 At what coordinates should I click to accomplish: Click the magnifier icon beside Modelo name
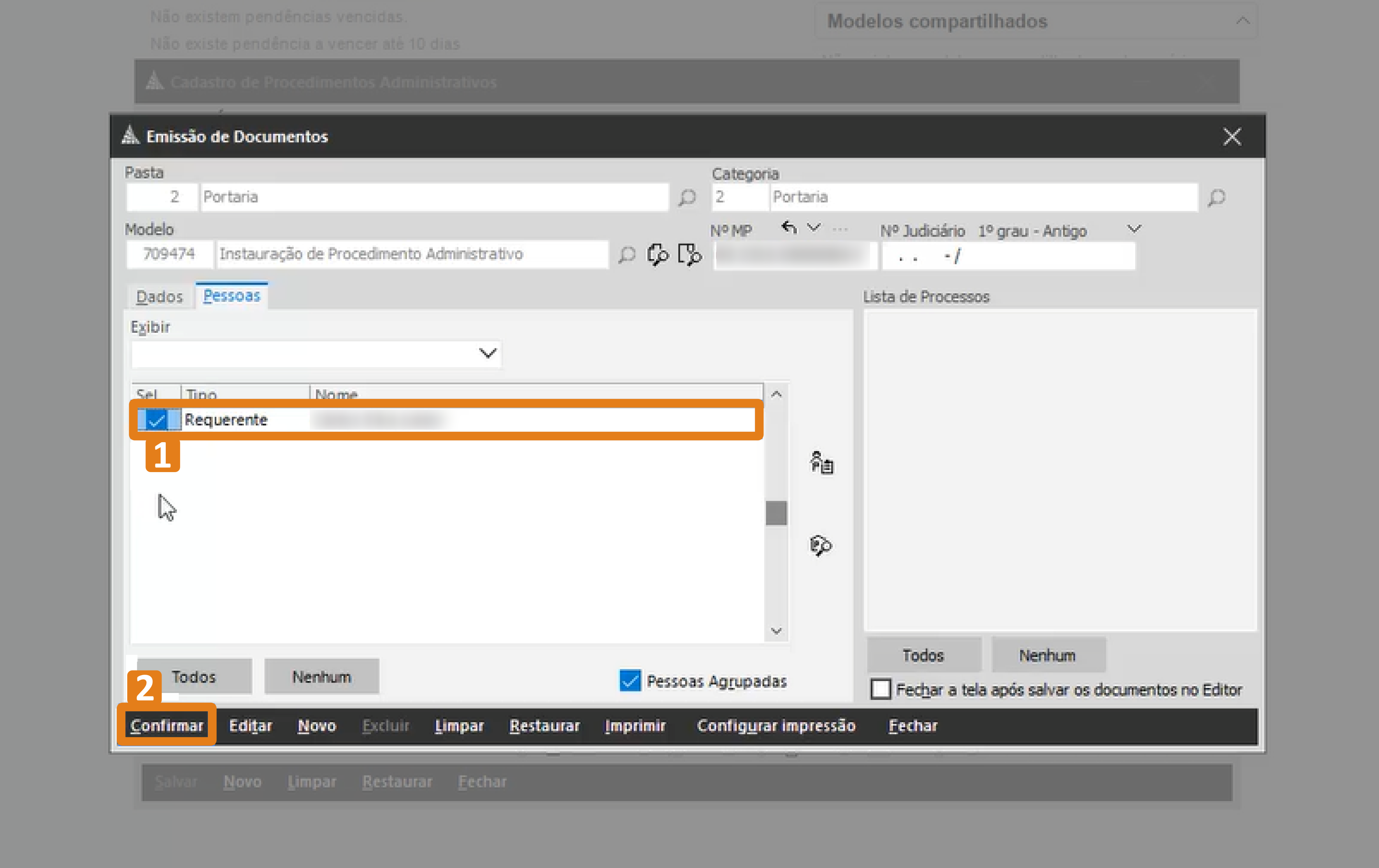tap(626, 254)
